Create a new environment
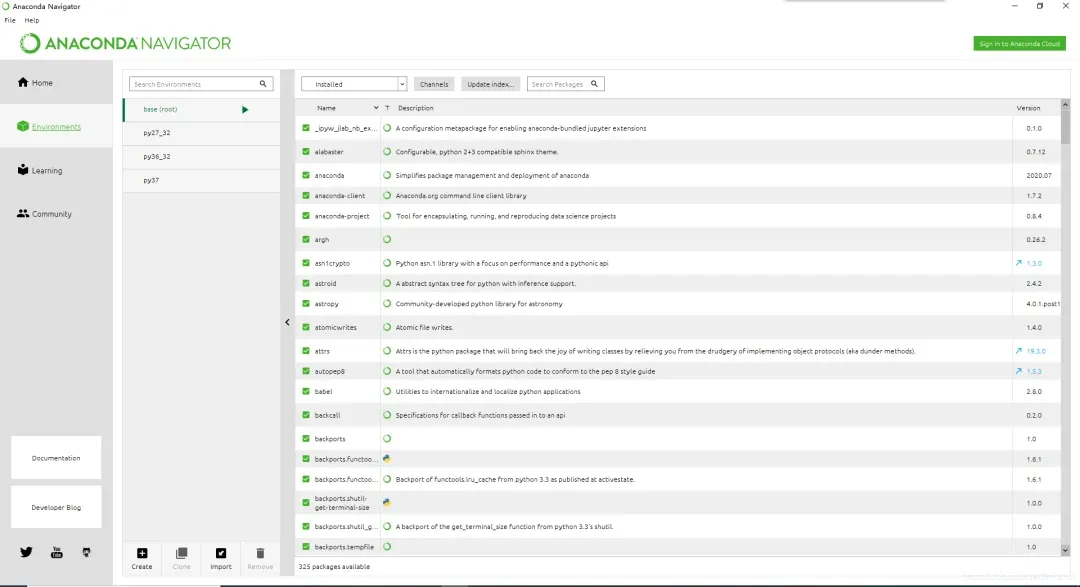The image size is (1080, 587). (142, 558)
